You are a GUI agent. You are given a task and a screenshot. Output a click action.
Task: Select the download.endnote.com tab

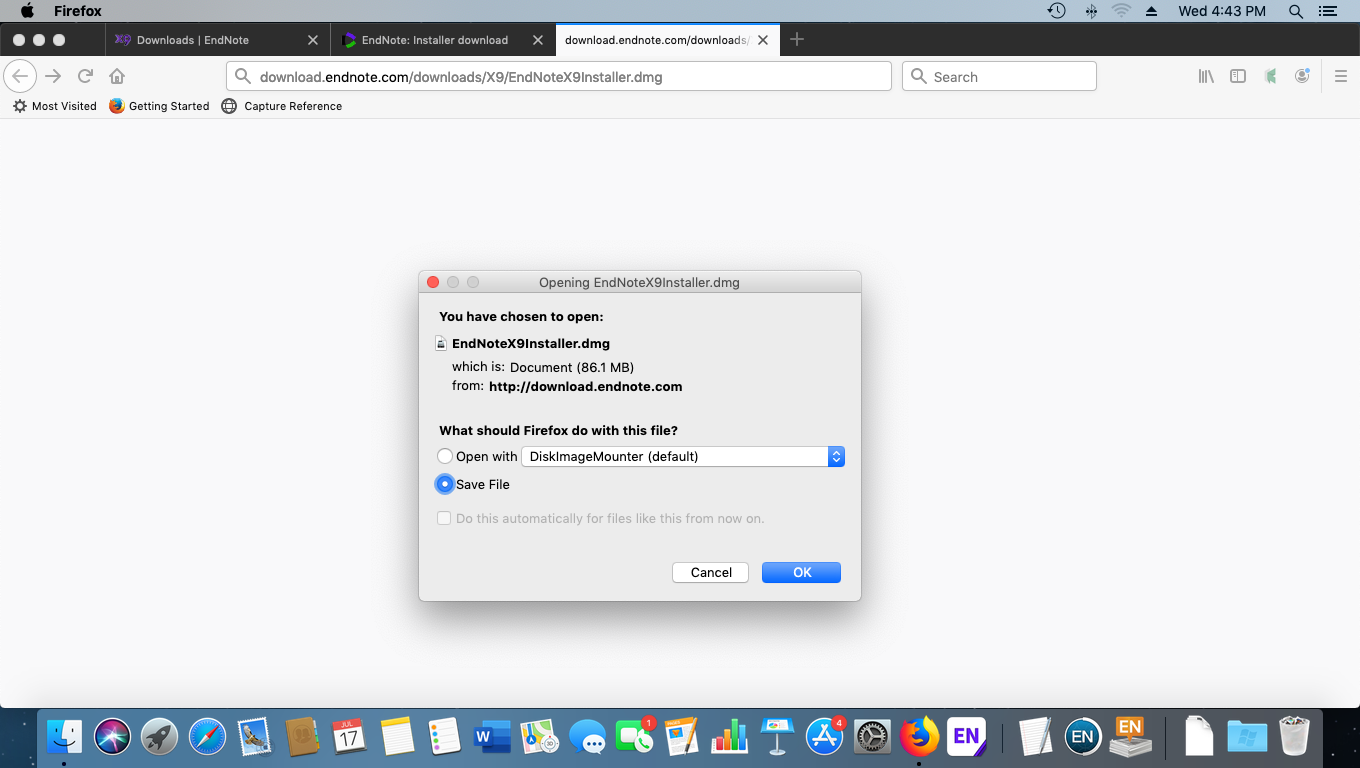(x=656, y=40)
